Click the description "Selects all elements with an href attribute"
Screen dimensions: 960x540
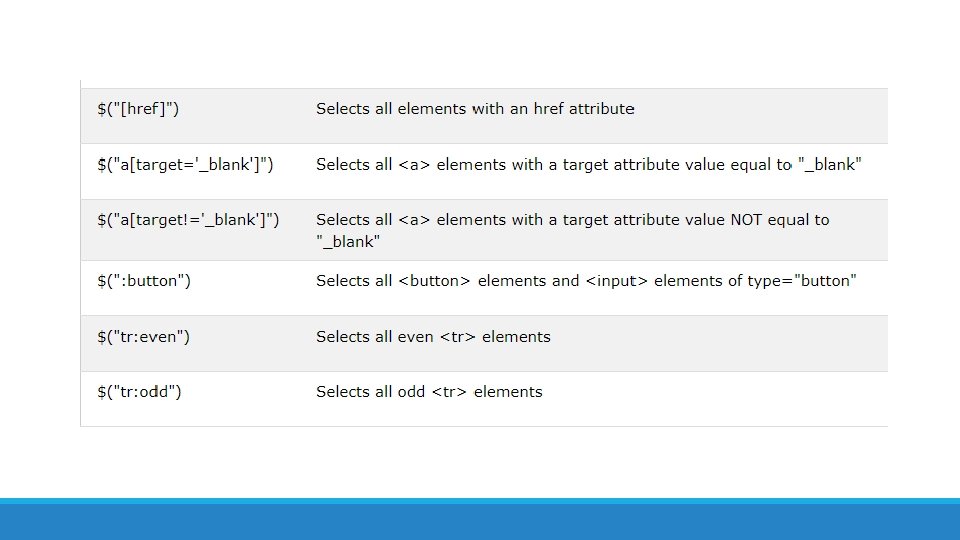tap(475, 109)
